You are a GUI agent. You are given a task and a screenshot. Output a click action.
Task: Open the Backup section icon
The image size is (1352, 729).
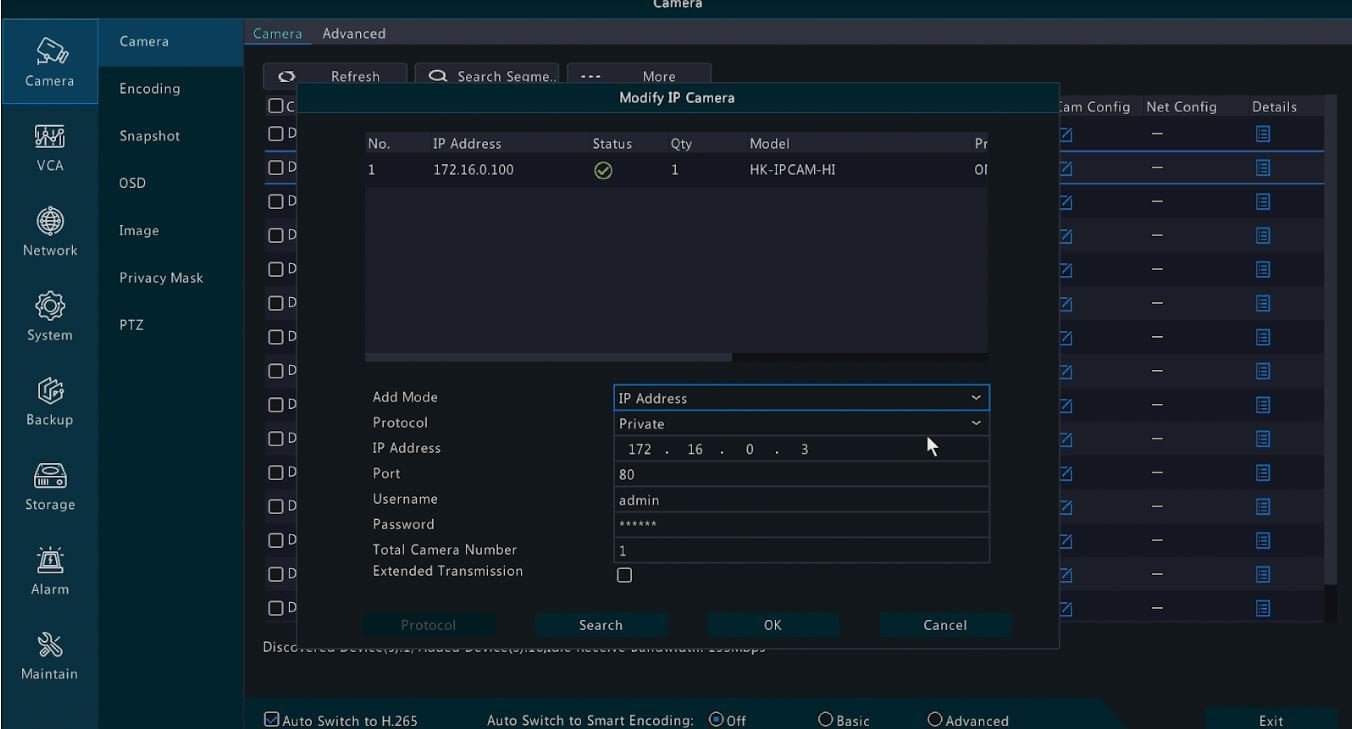point(49,391)
